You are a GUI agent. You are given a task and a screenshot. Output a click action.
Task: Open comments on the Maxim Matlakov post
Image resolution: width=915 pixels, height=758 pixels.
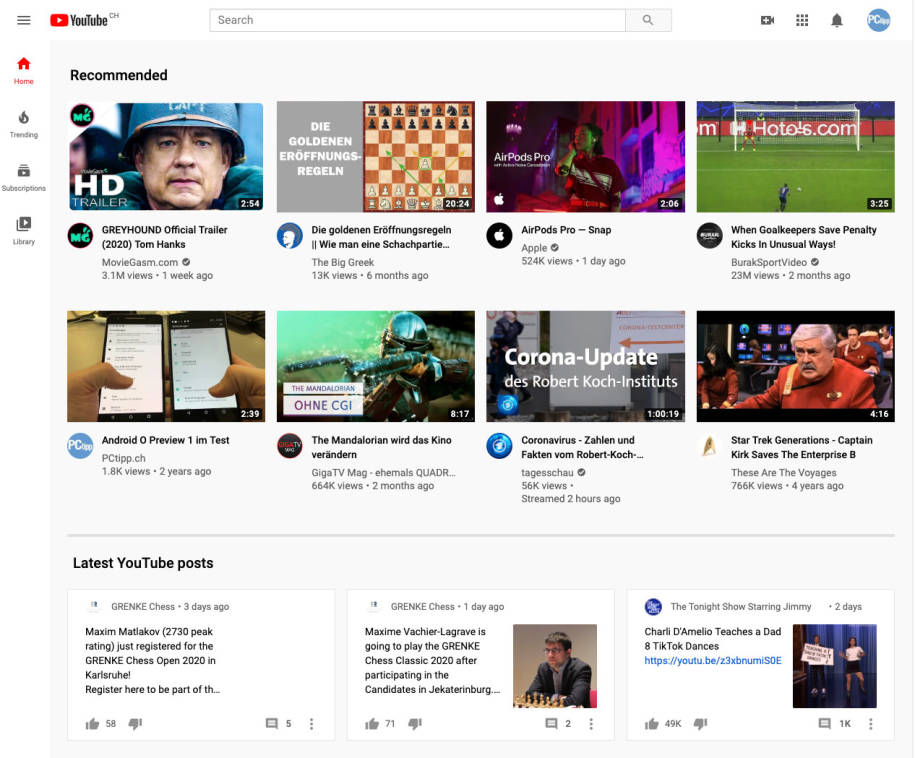pyautogui.click(x=271, y=724)
